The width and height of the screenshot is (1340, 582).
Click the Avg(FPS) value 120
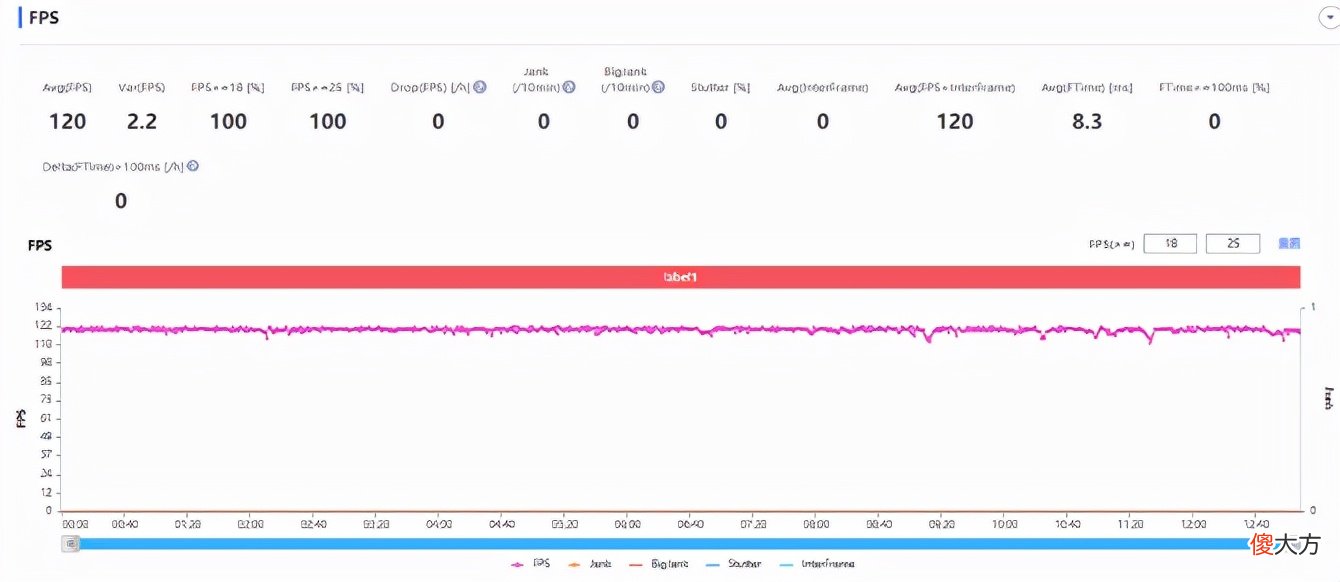tap(67, 121)
